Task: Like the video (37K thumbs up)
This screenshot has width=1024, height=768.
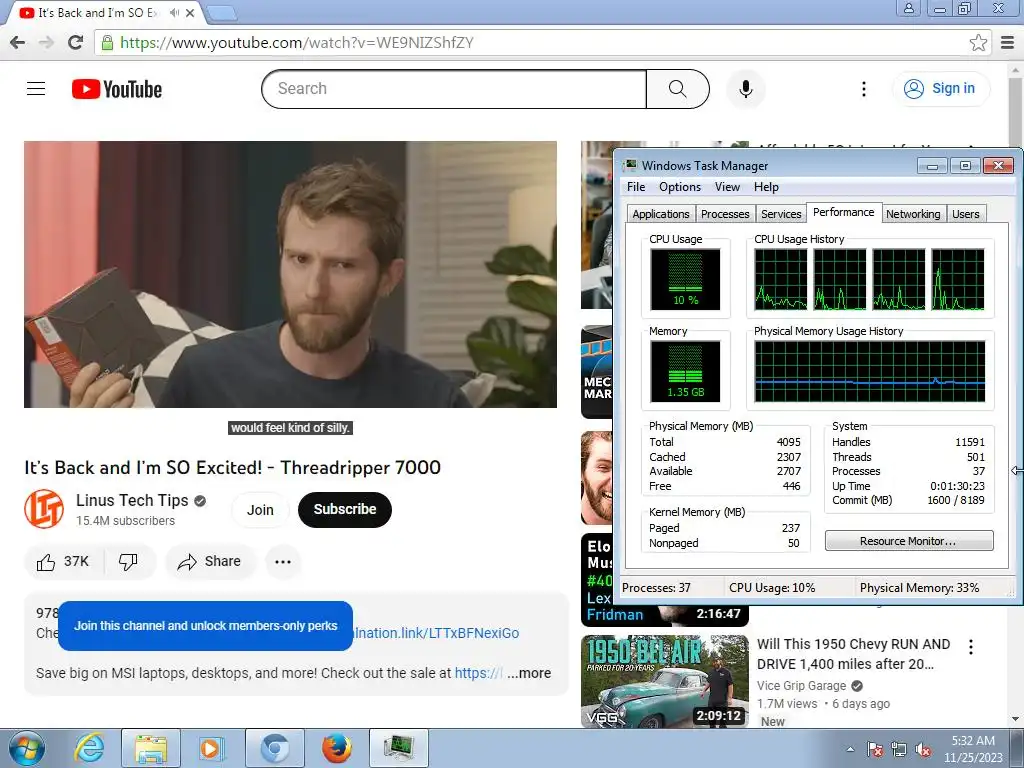Action: tap(63, 562)
